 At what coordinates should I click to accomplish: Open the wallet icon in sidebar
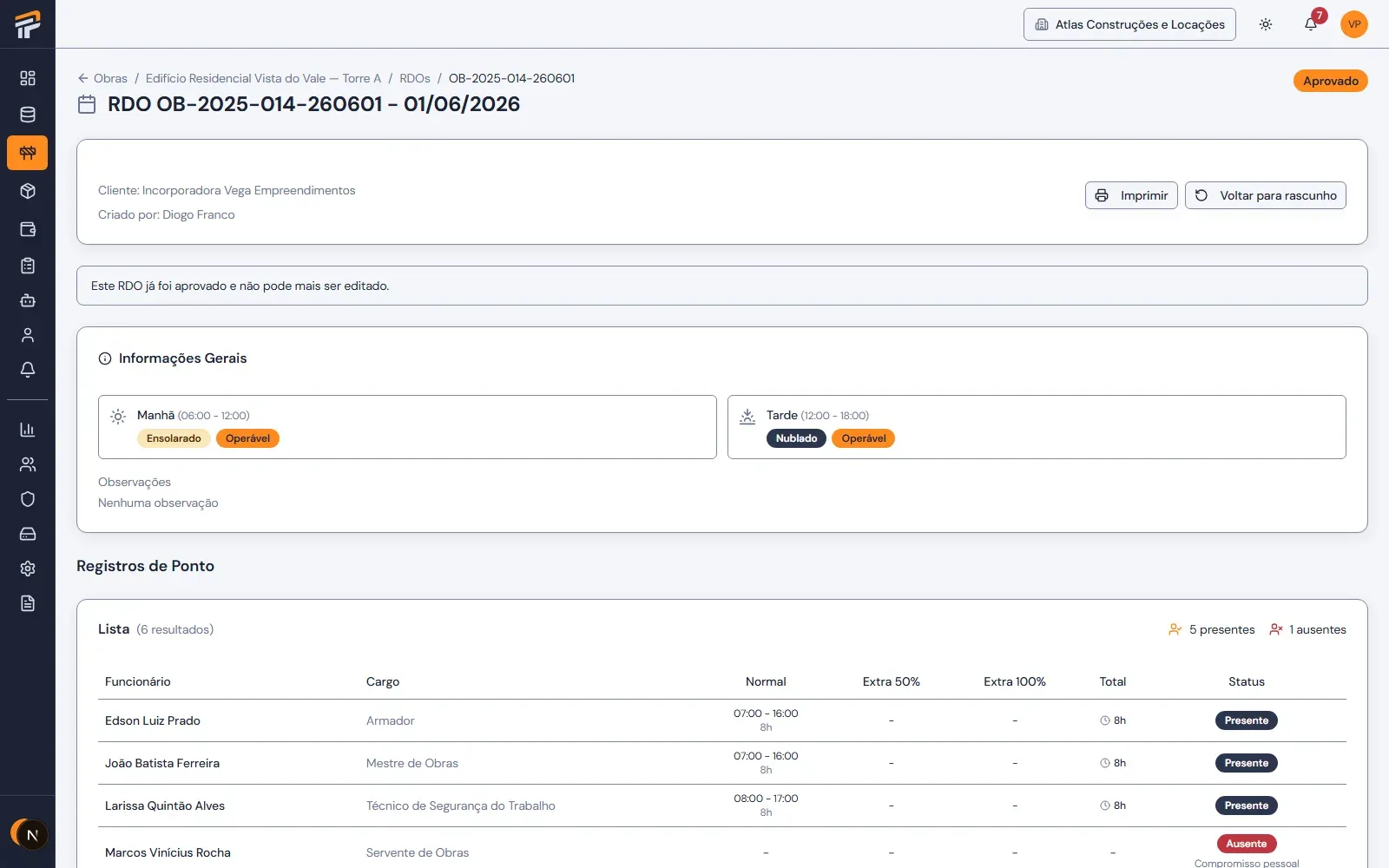[28, 229]
